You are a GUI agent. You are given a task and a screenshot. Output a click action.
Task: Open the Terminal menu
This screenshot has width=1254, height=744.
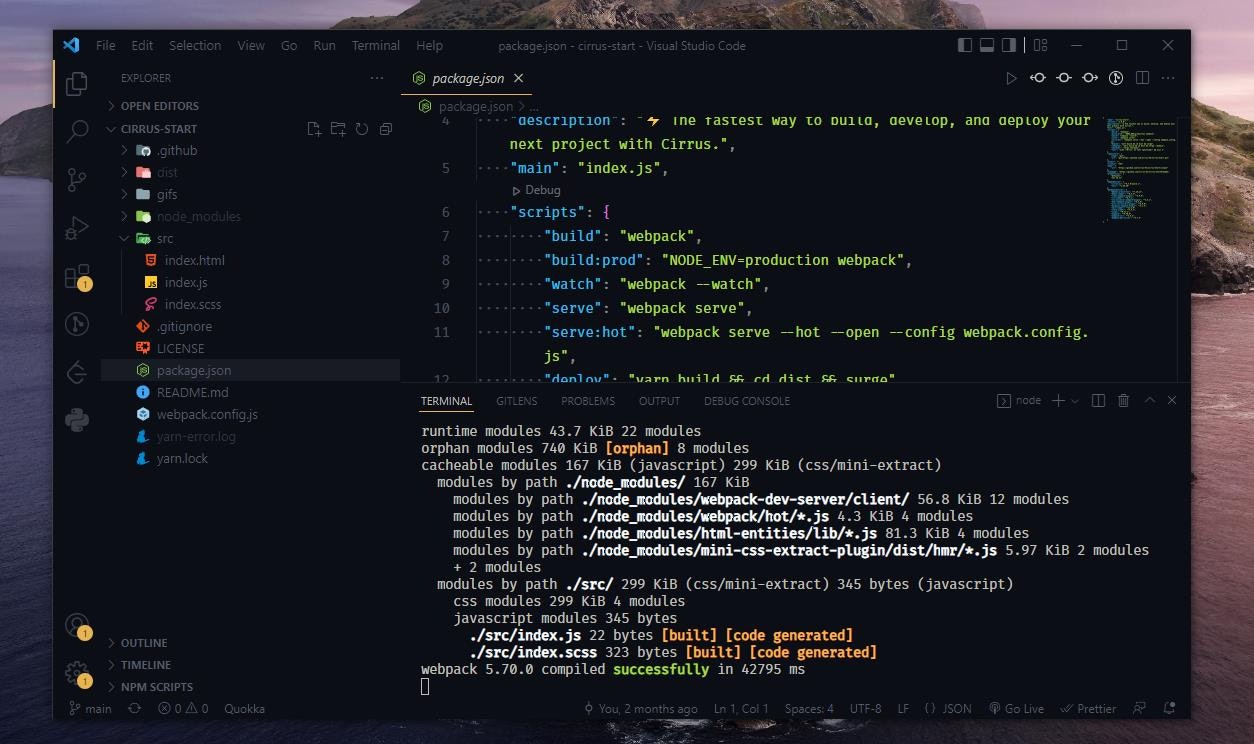pyautogui.click(x=376, y=45)
